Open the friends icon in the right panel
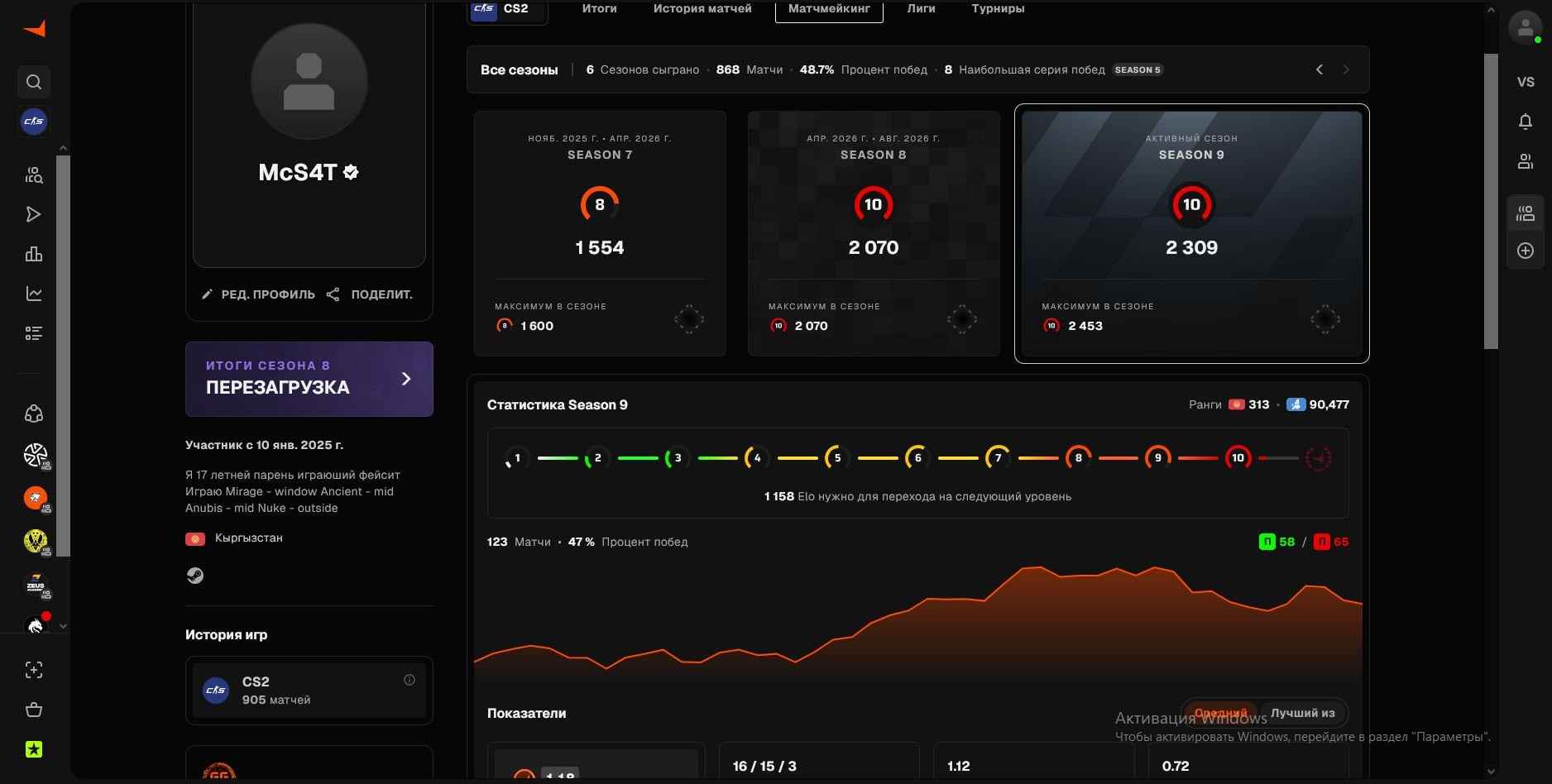This screenshot has width=1552, height=784. 1526,161
